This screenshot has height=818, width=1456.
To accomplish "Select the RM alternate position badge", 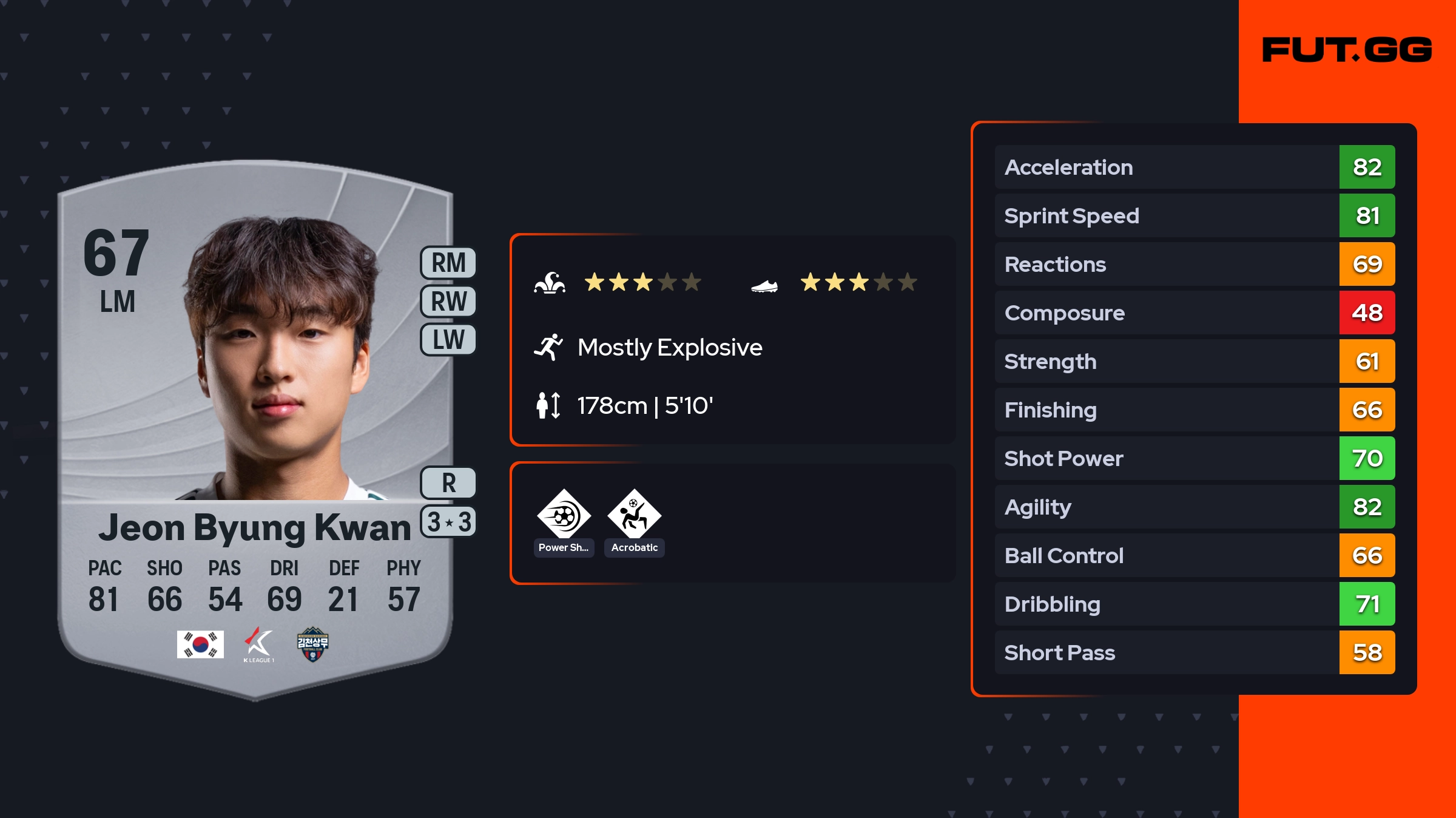I will coord(448,263).
